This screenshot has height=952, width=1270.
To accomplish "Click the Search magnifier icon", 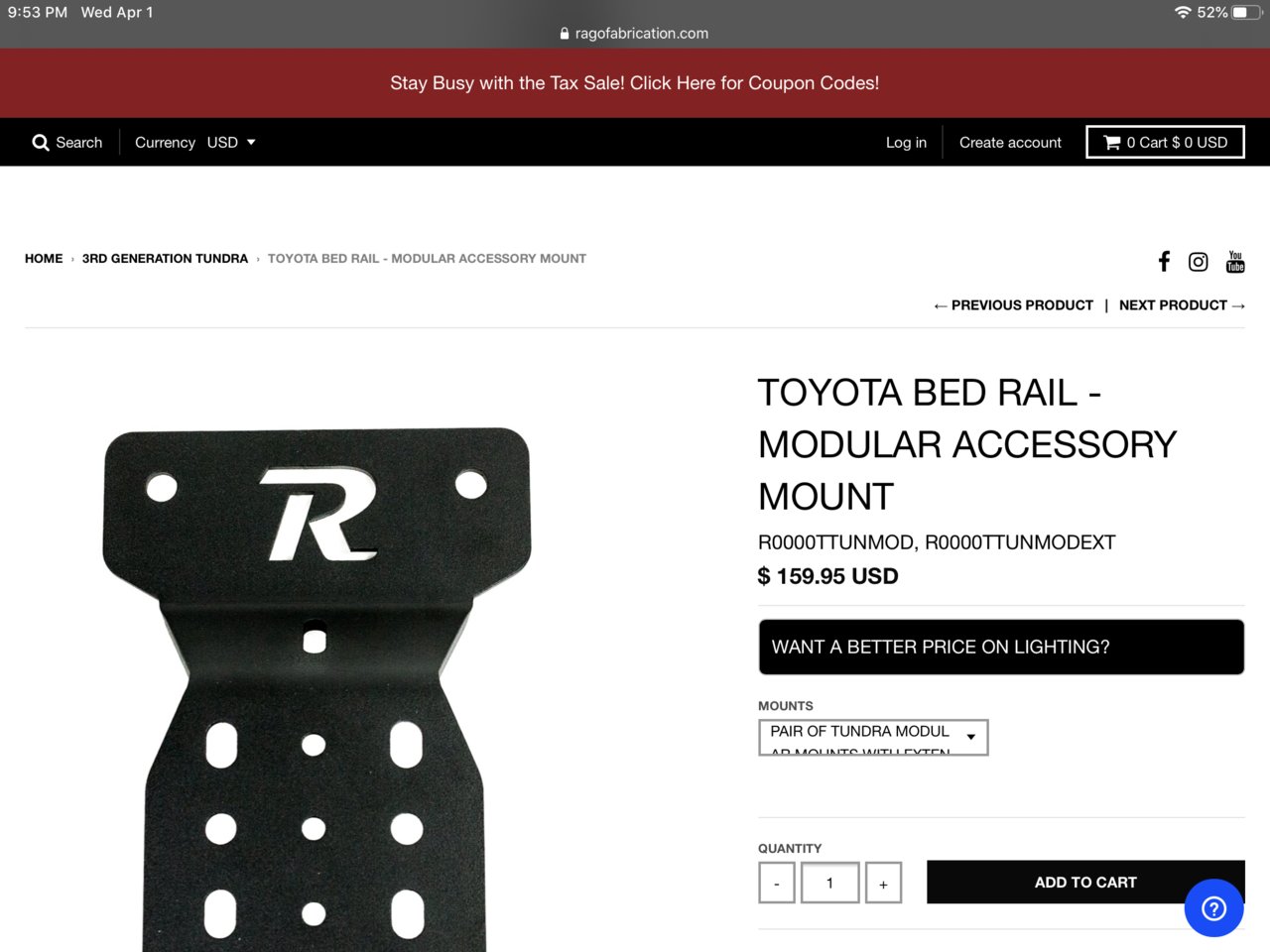I will (x=41, y=143).
